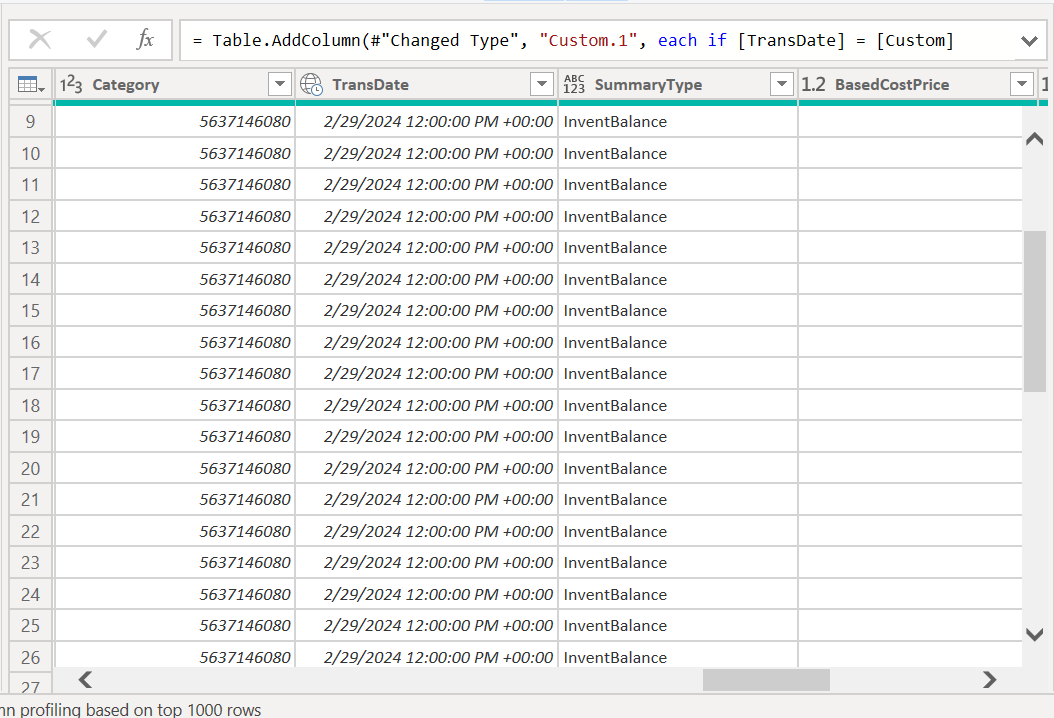The height and width of the screenshot is (718, 1054).
Task: Change TransDate column datetimezone type icon
Action: coord(311,85)
